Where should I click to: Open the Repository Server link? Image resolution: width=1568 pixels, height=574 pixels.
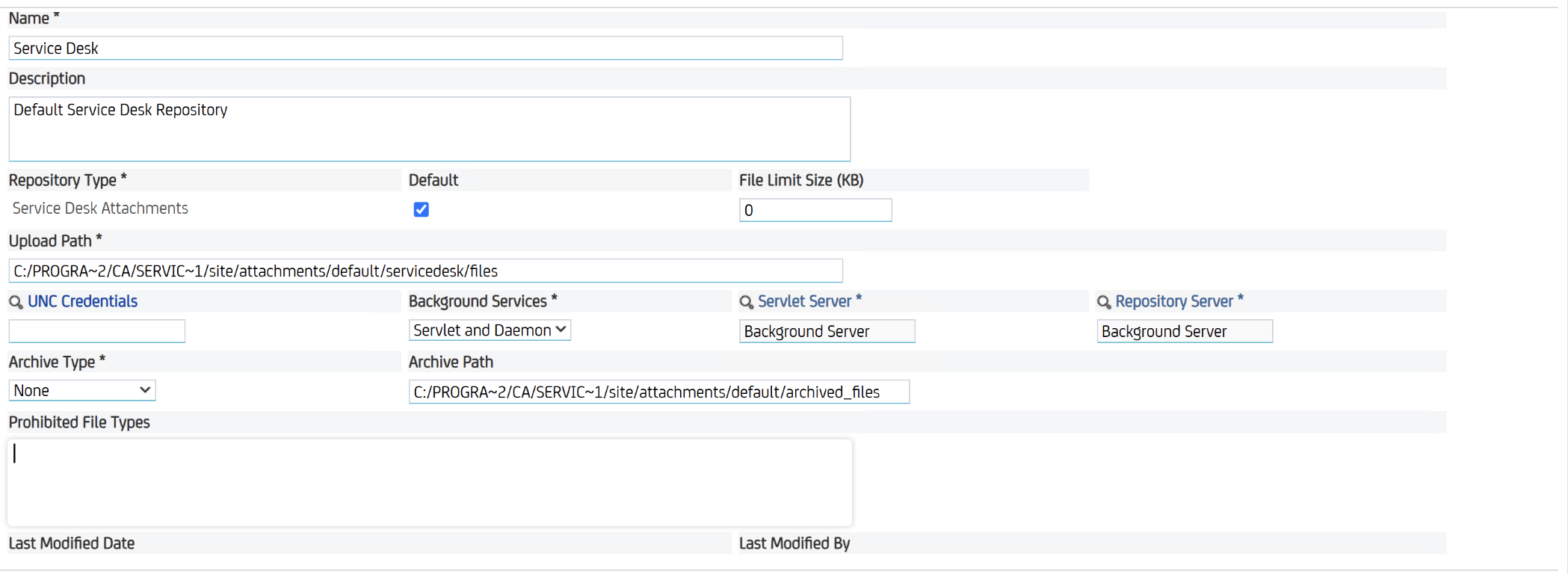1173,301
